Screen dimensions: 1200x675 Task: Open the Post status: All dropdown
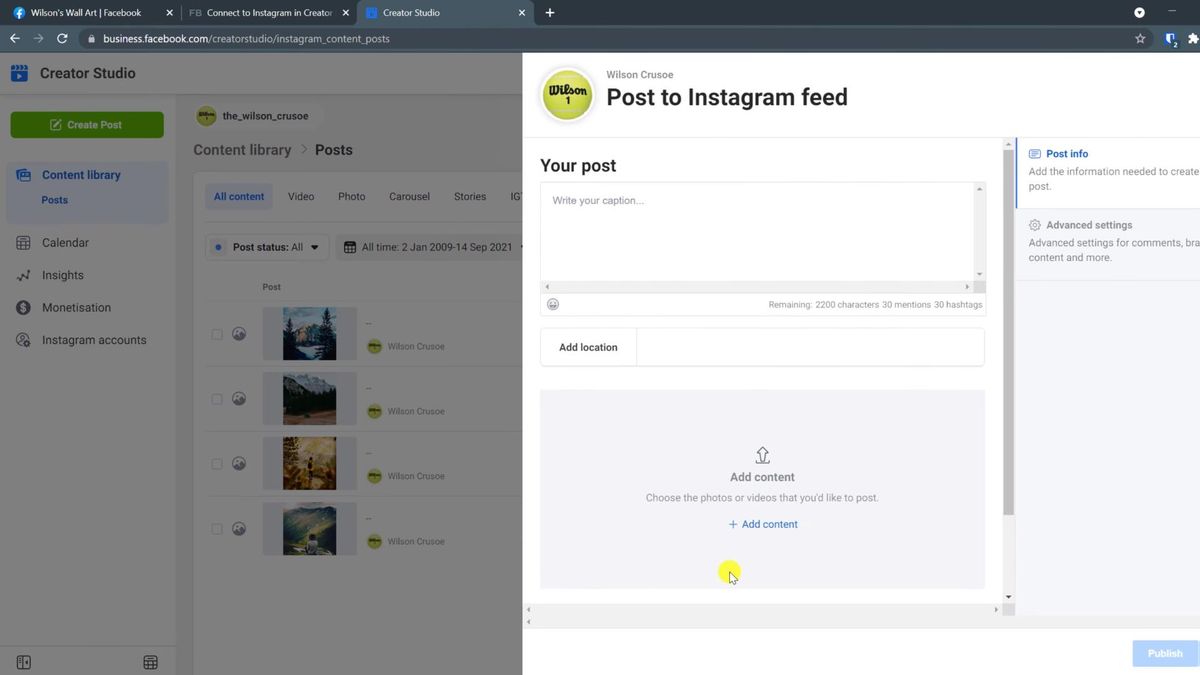(266, 247)
